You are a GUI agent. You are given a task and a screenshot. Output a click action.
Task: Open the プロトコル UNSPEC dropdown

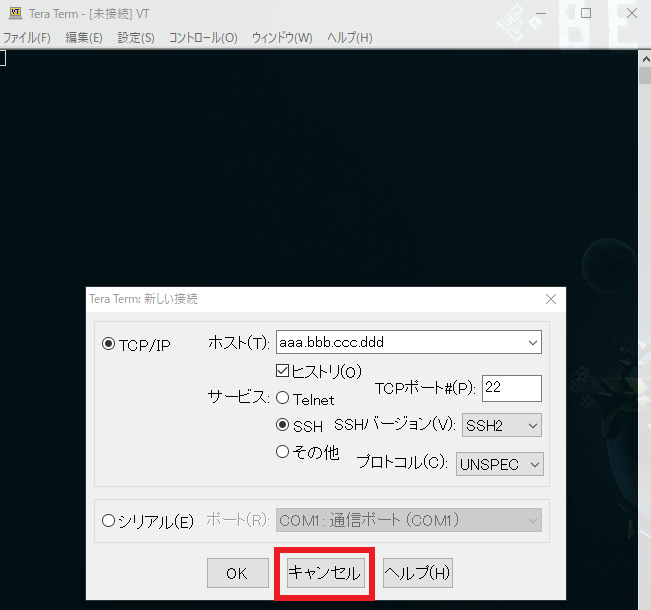tap(499, 464)
